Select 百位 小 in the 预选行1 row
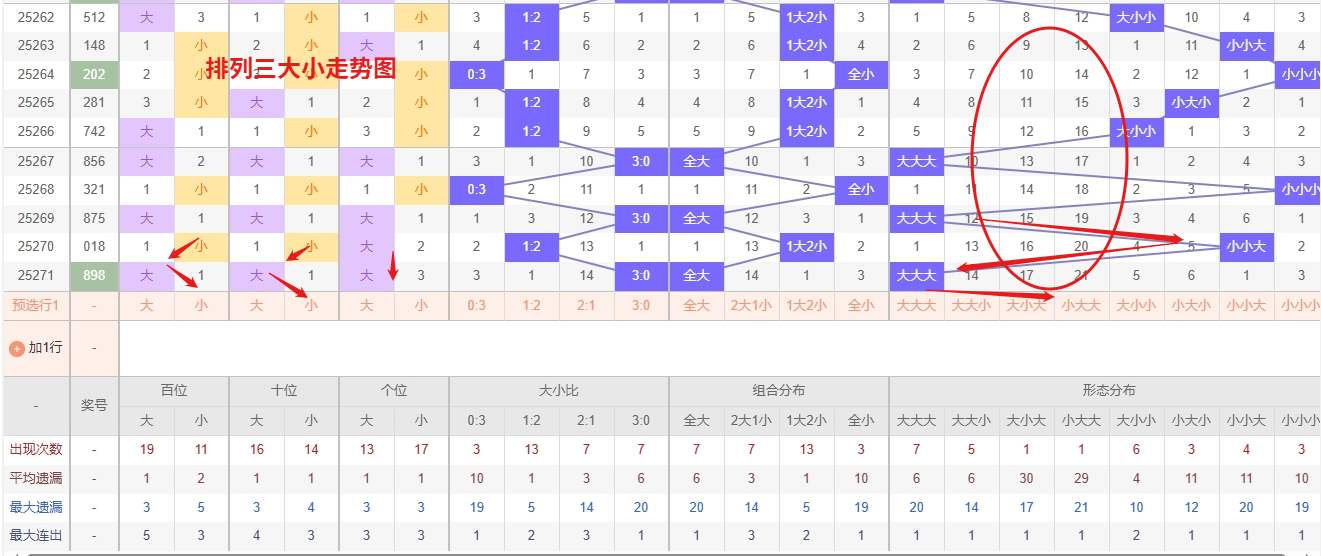Viewport: 1321px width, 556px height. (202, 306)
